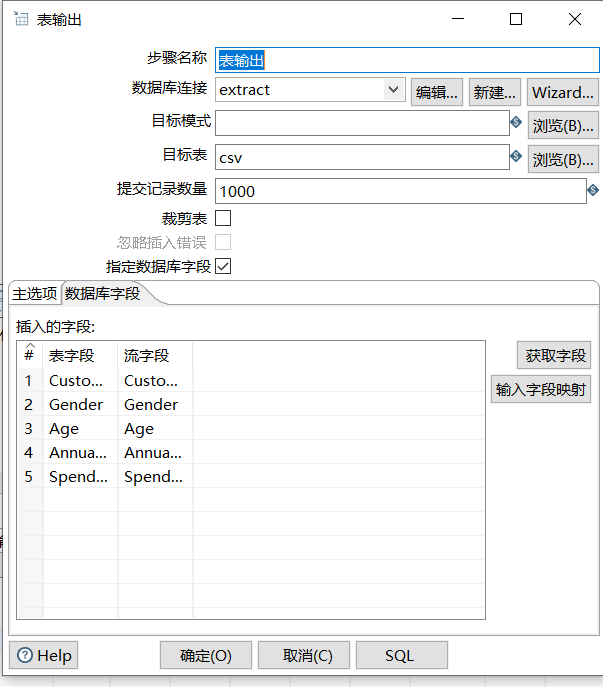The image size is (603, 687).
Task: Click the 编辑... button
Action: click(436, 92)
